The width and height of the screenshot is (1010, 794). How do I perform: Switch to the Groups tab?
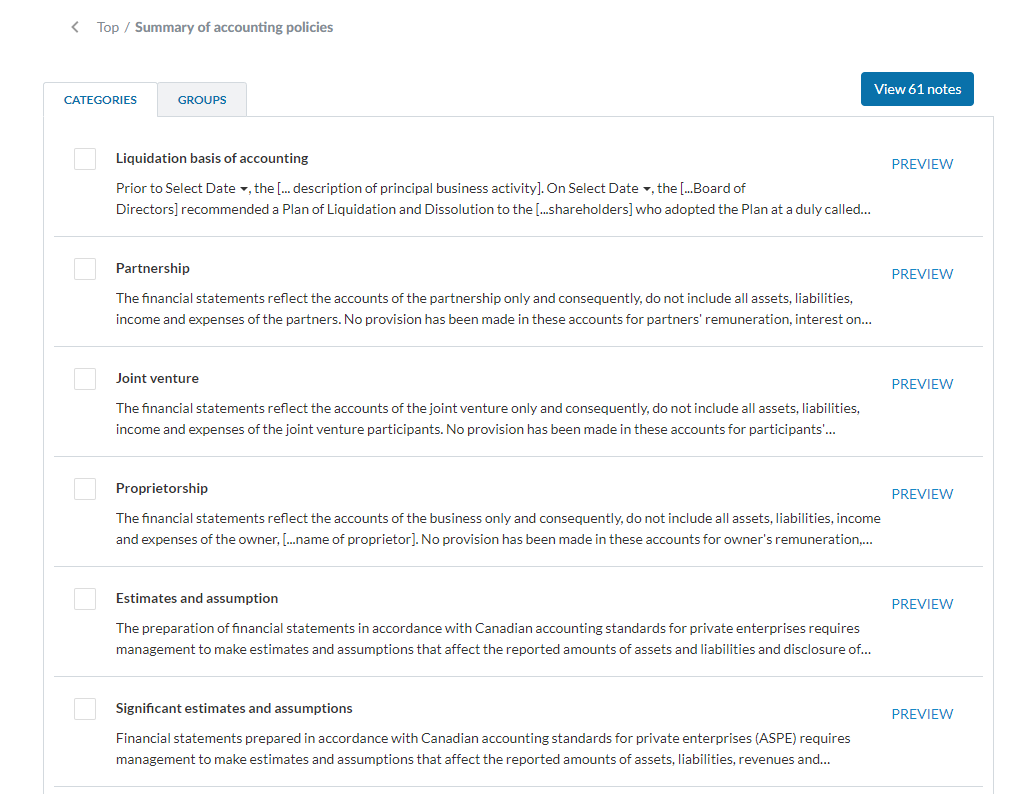(202, 100)
